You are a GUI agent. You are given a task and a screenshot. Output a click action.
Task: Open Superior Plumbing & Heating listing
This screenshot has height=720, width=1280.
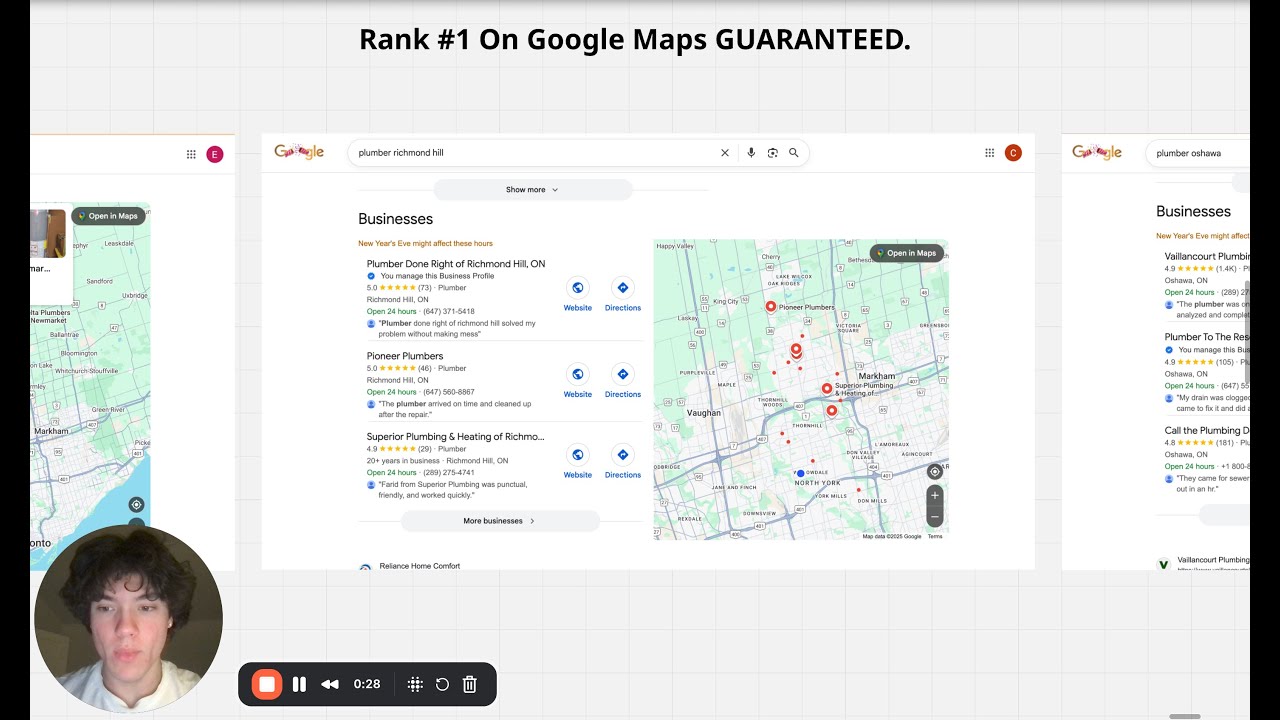(456, 437)
